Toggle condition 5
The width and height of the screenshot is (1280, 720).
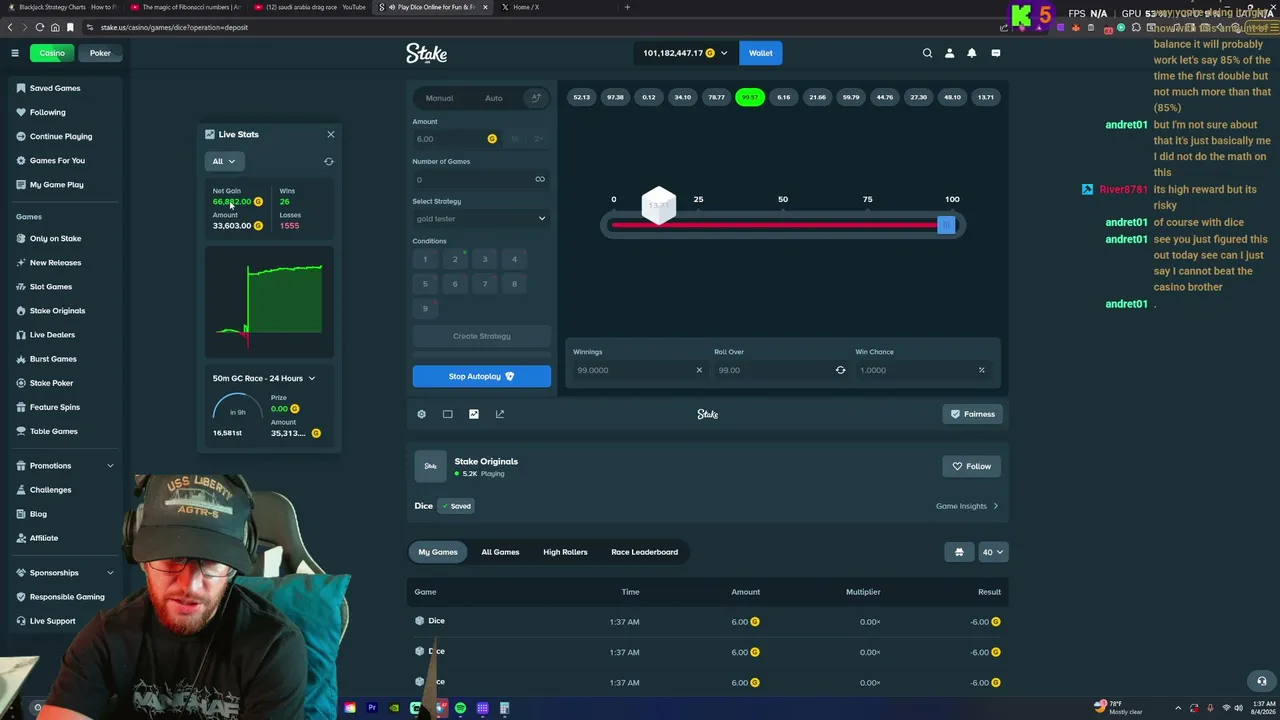tap(425, 284)
